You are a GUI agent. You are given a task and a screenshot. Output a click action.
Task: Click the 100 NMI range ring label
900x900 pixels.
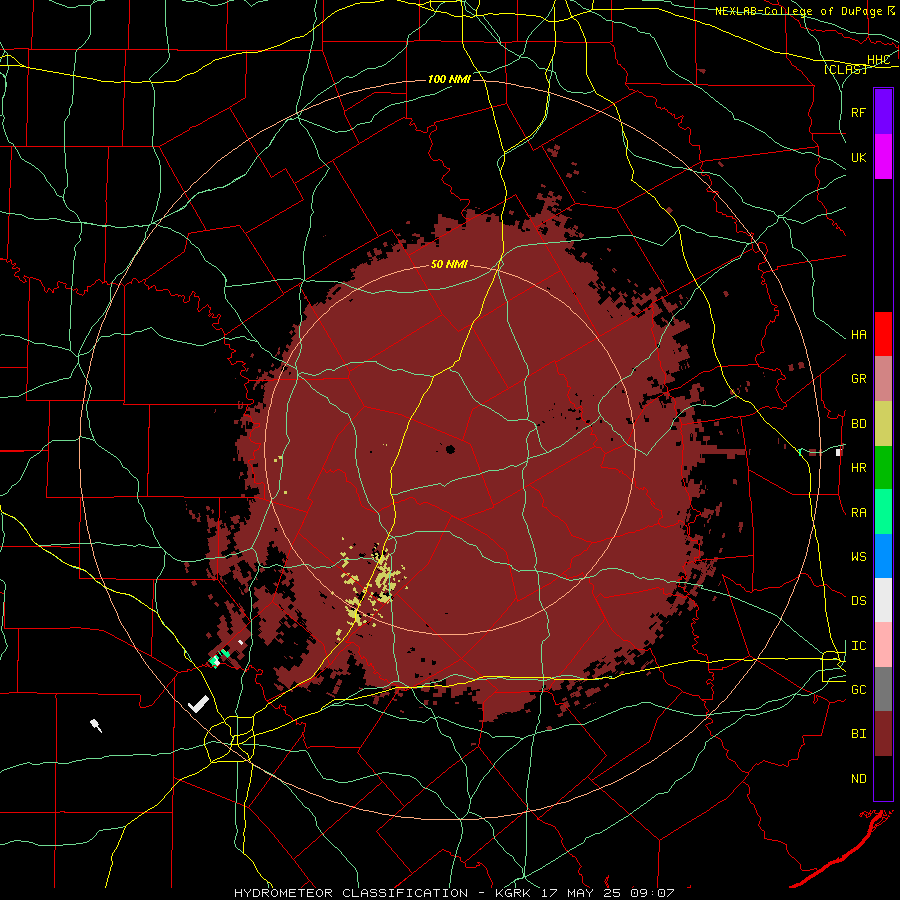449,79
